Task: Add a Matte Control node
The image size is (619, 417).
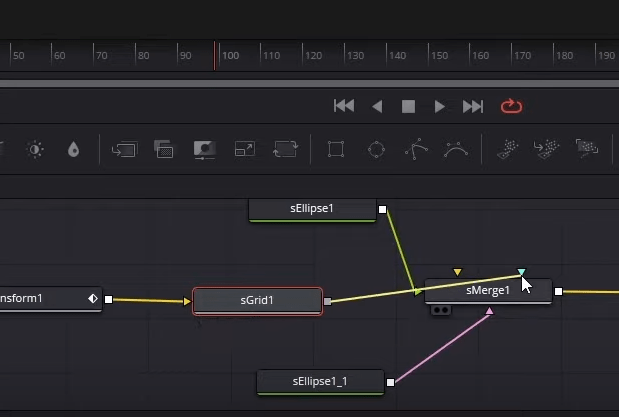Action: (x=204, y=150)
